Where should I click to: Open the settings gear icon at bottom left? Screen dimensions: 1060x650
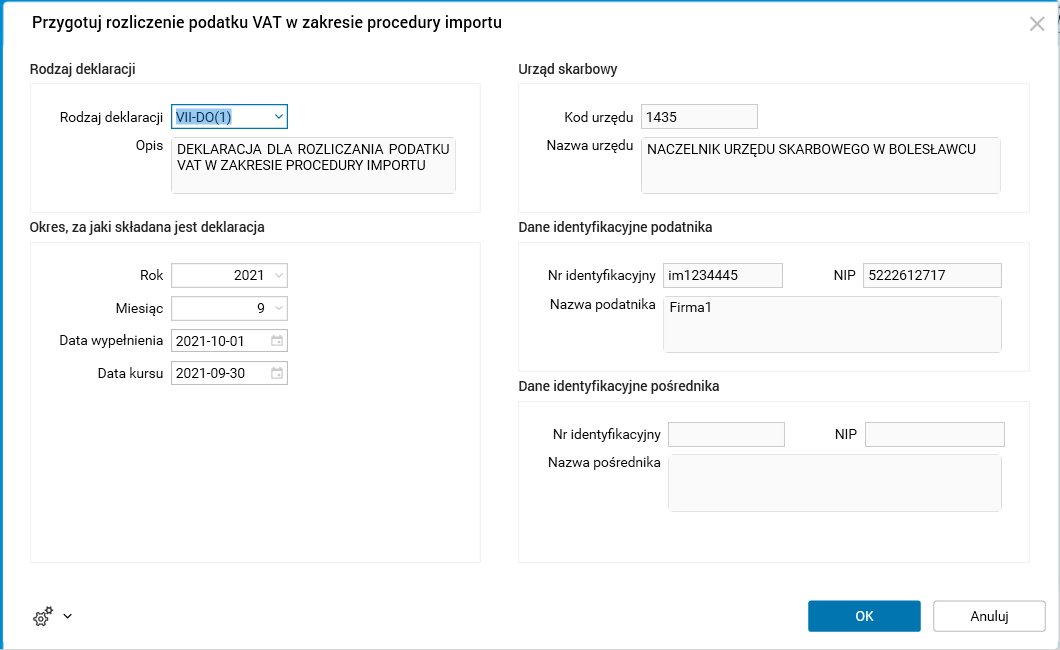(43, 616)
